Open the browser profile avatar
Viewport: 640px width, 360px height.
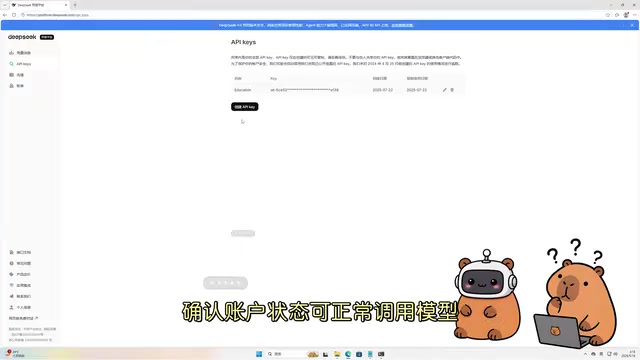tap(626, 15)
